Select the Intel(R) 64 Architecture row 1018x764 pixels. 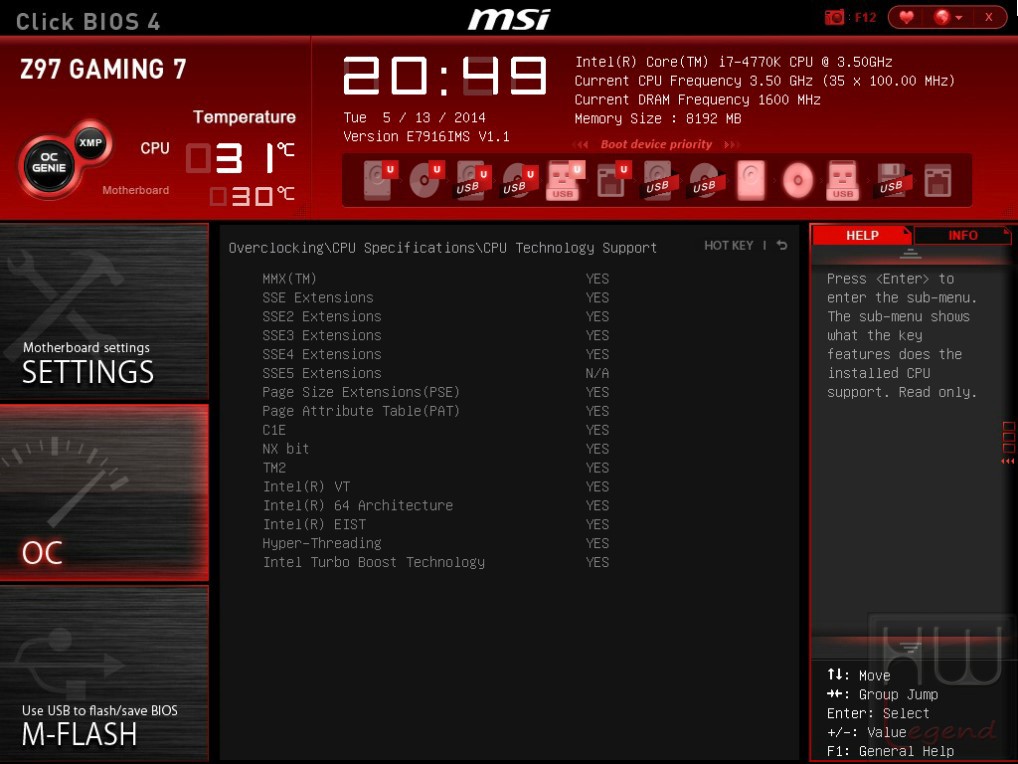pyautogui.click(x=436, y=505)
